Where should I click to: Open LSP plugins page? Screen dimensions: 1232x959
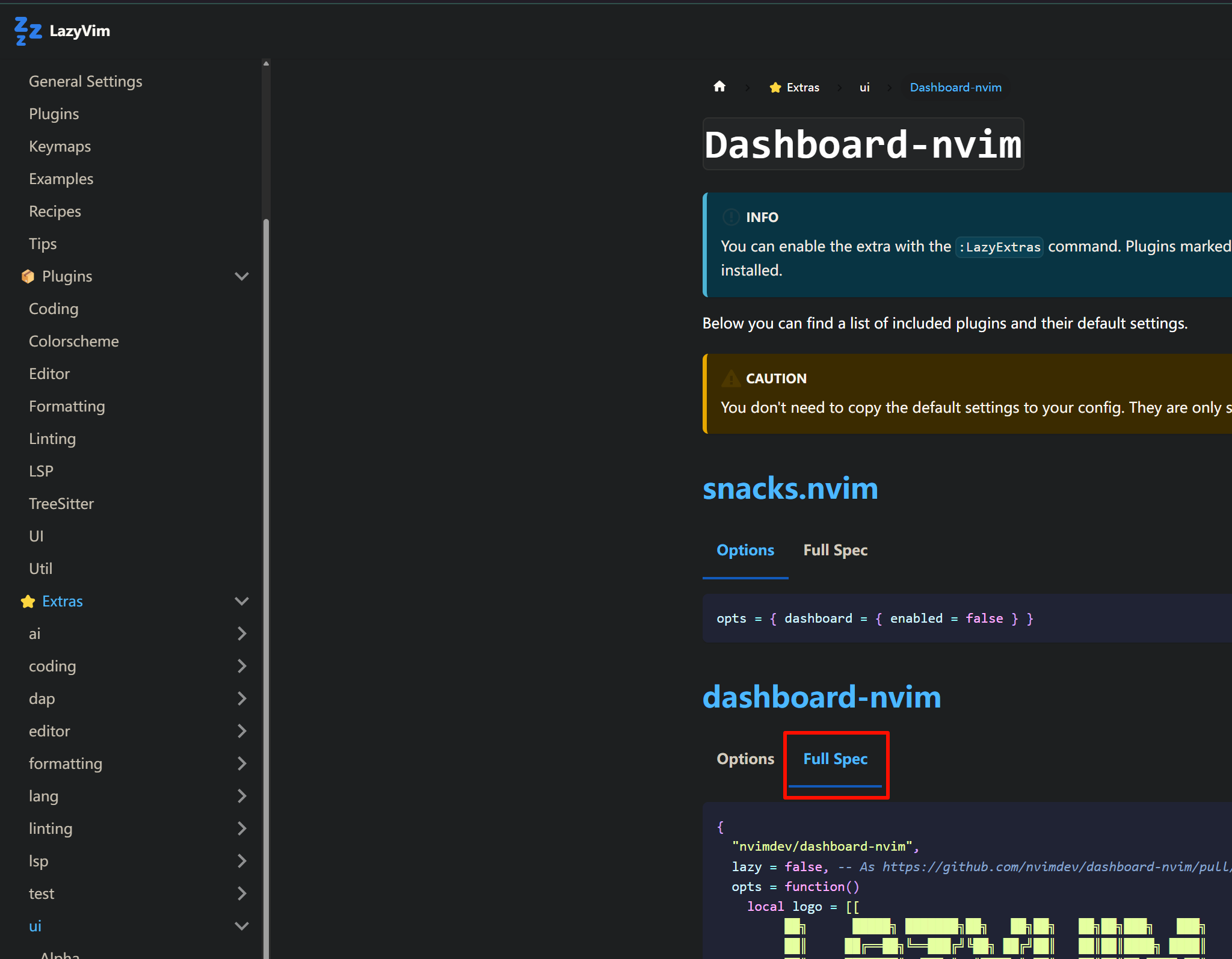(41, 471)
